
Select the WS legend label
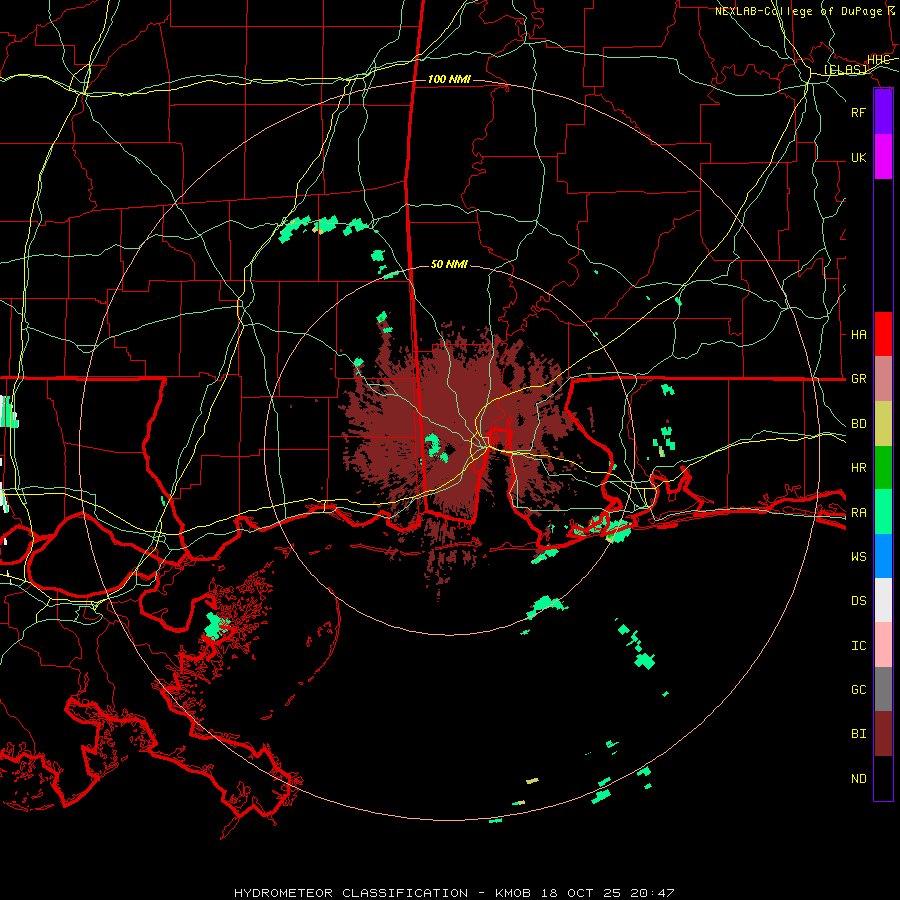pos(859,556)
